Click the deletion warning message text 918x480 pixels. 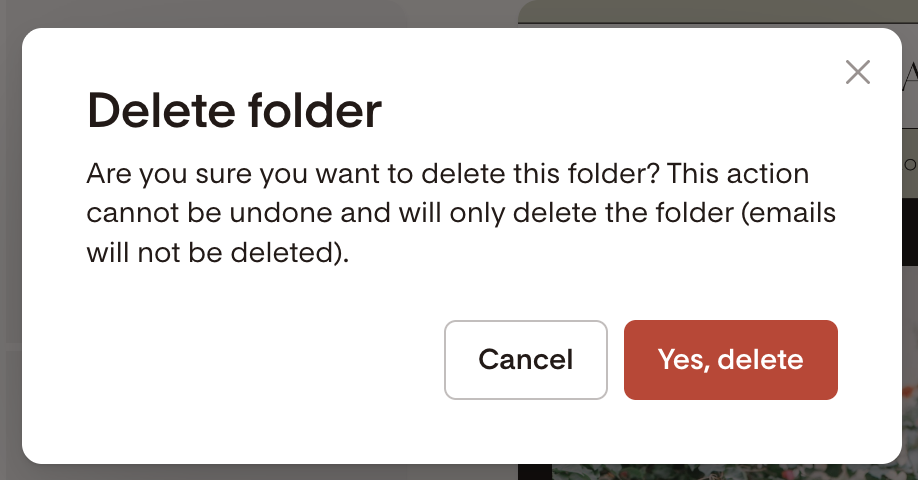coord(460,213)
